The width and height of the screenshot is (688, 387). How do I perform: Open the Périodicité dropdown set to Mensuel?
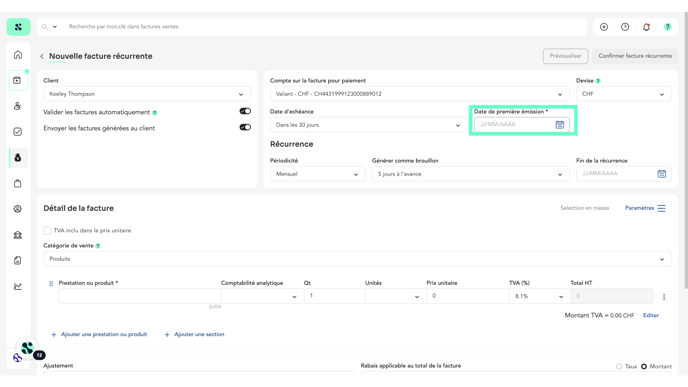click(318, 174)
